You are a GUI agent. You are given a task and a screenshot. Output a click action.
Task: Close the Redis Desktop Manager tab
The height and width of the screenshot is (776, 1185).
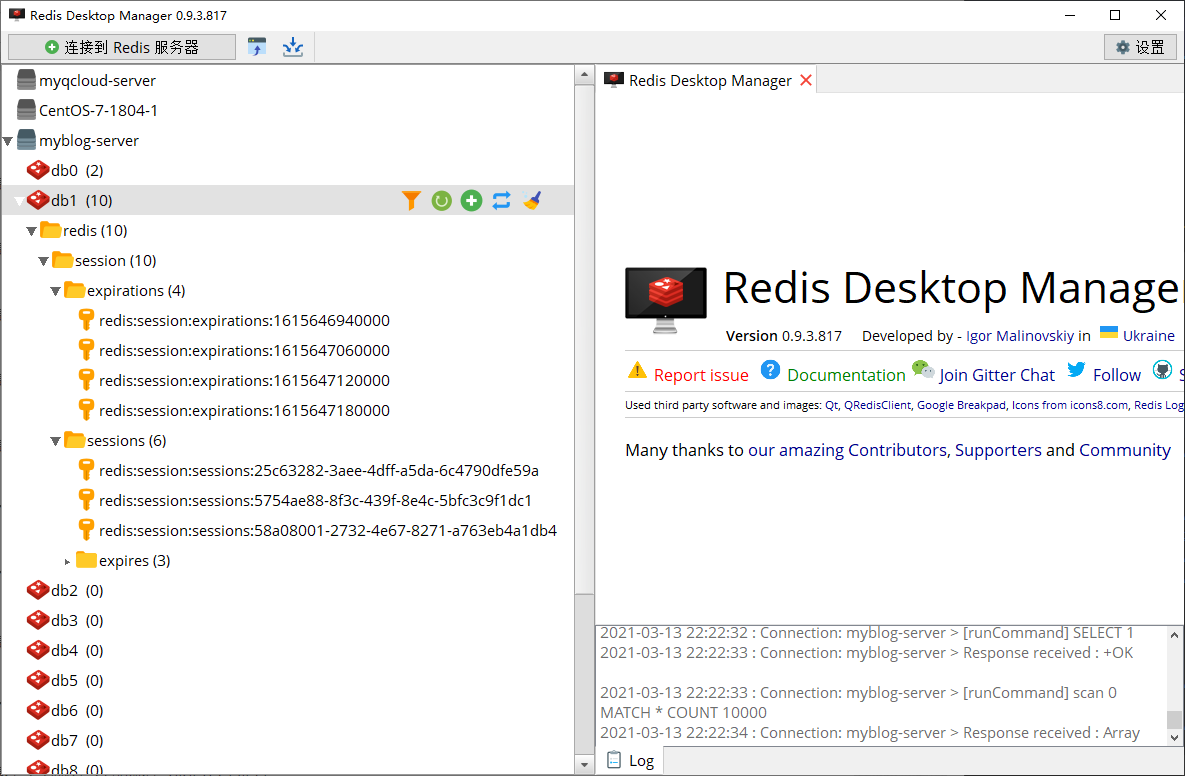806,80
